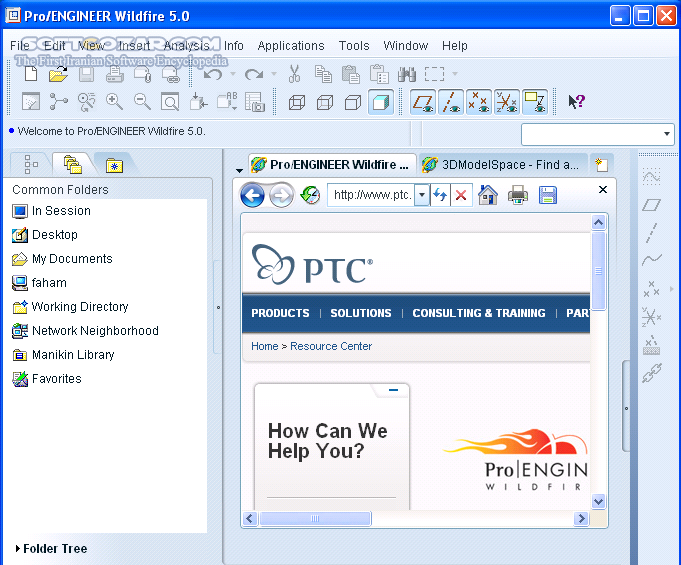Viewport: 681px width, 565px height.
Task: Open selection filter dropdown arrow in toolbar
Action: click(x=455, y=74)
